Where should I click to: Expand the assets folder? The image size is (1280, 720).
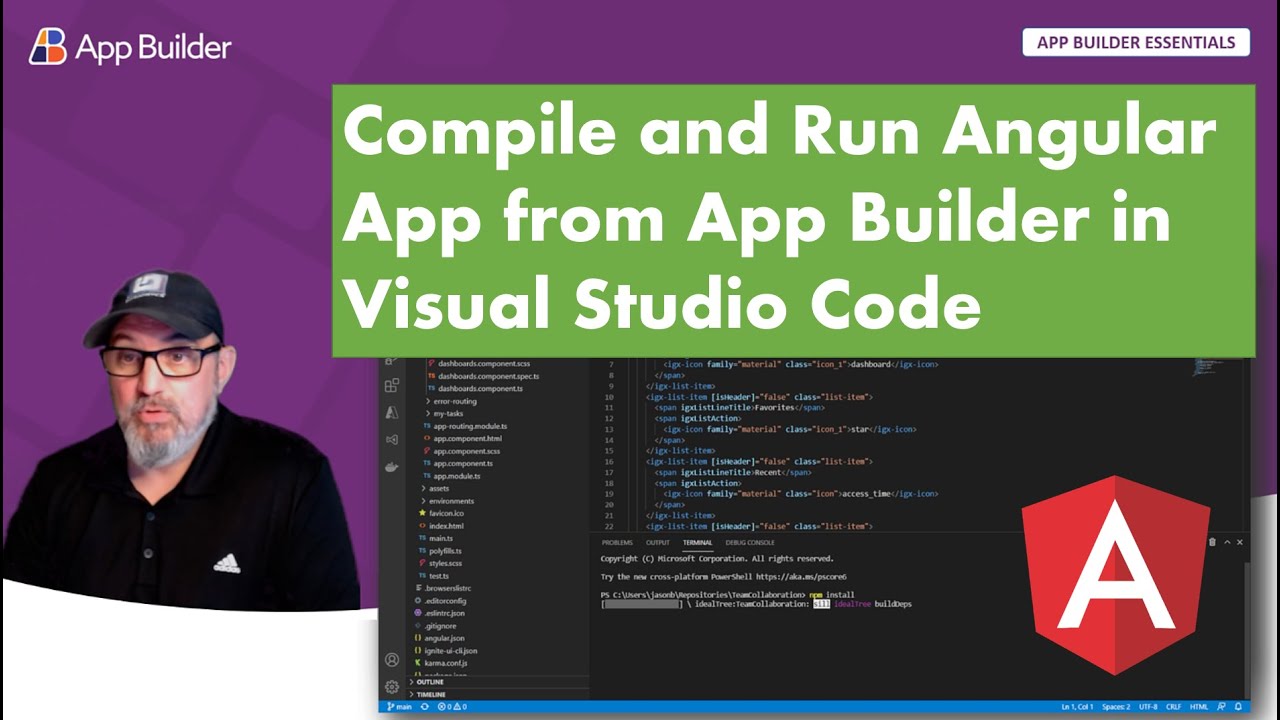435,488
